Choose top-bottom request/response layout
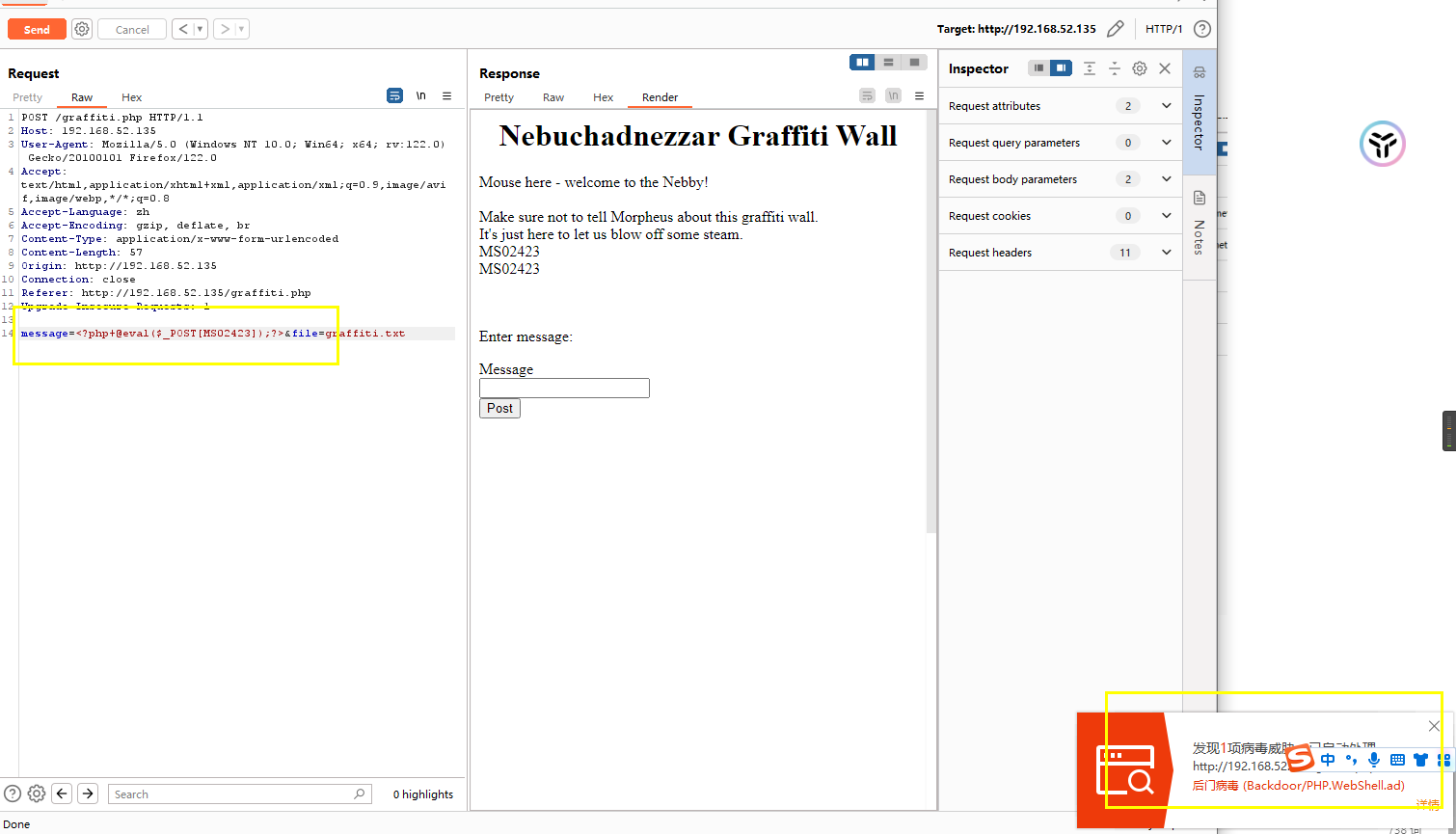 888,62
